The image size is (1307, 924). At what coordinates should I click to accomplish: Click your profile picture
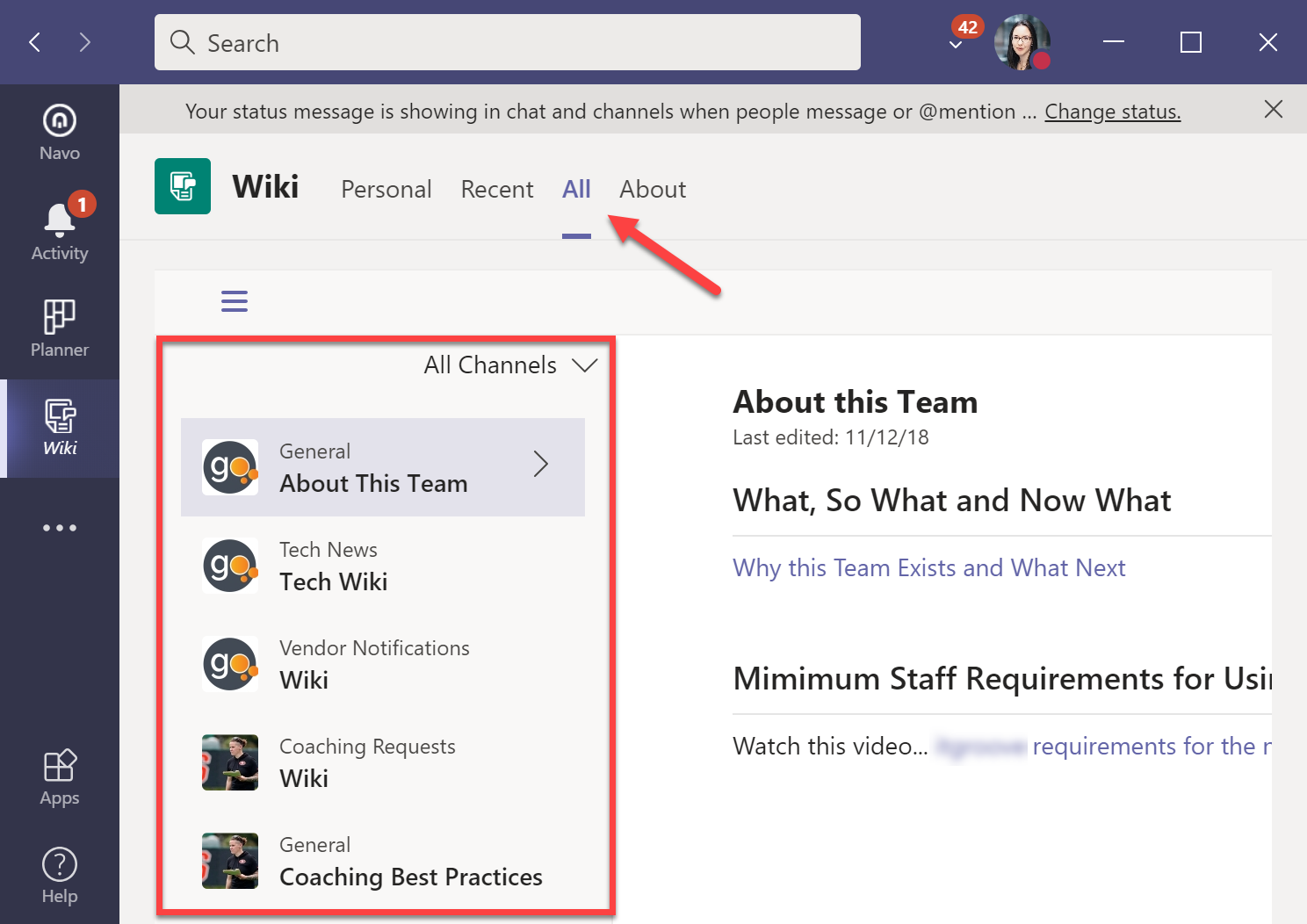tap(1022, 41)
